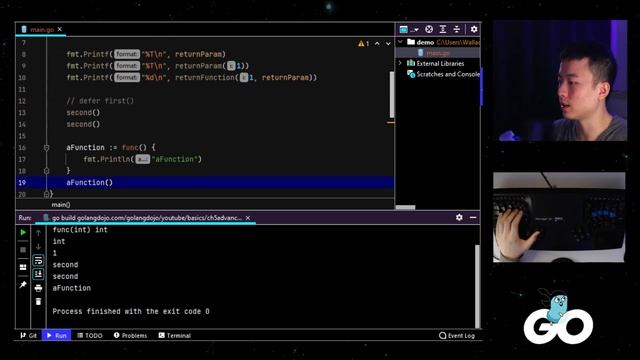Expand External Libraries node
Viewport: 640px width, 360px height.
click(x=400, y=63)
